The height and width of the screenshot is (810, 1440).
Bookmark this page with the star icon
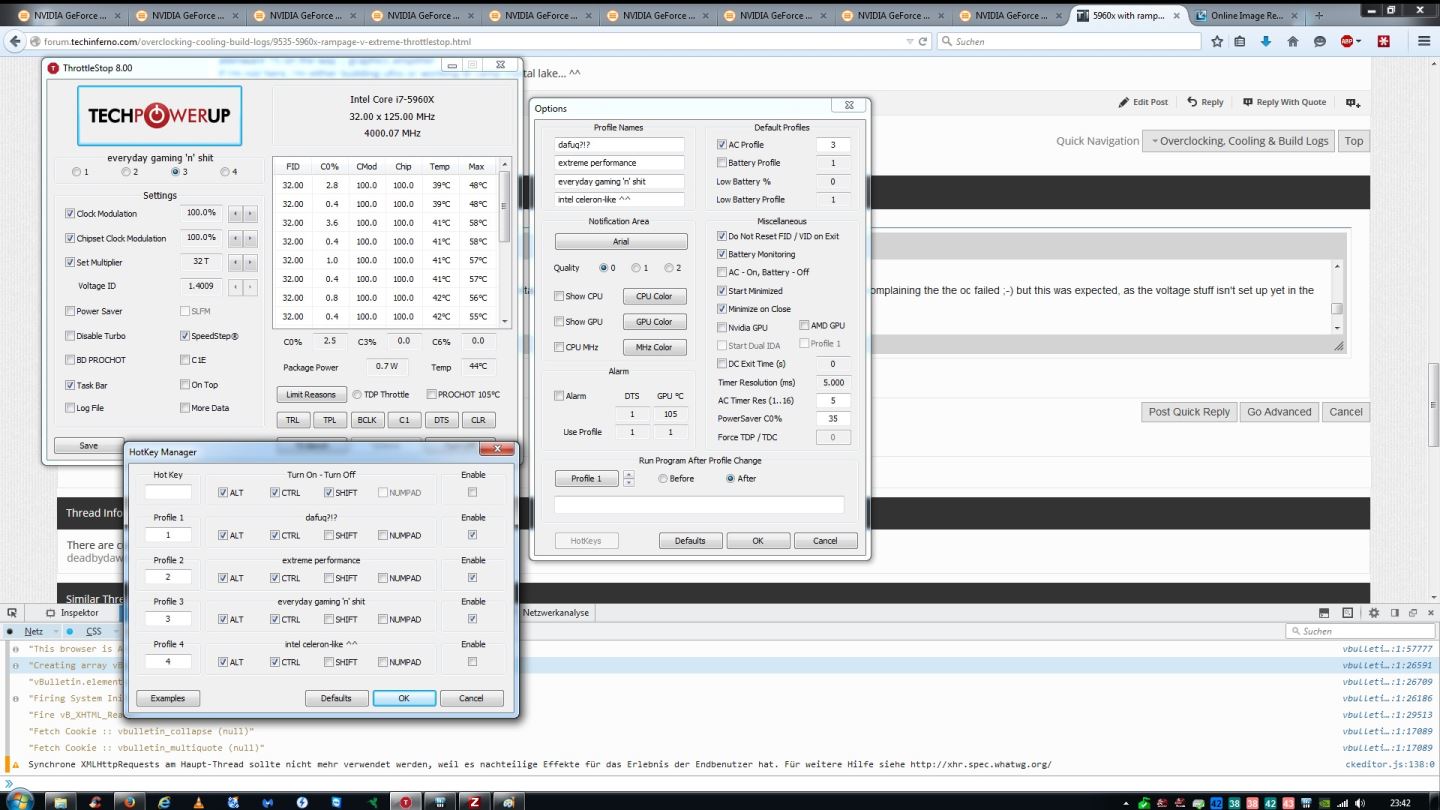[1217, 41]
